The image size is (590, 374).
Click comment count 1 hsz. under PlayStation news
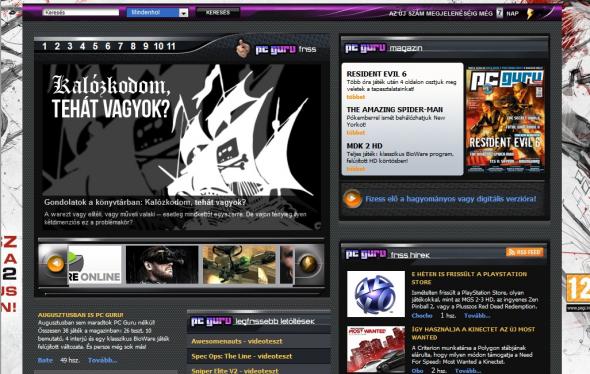click(x=448, y=316)
